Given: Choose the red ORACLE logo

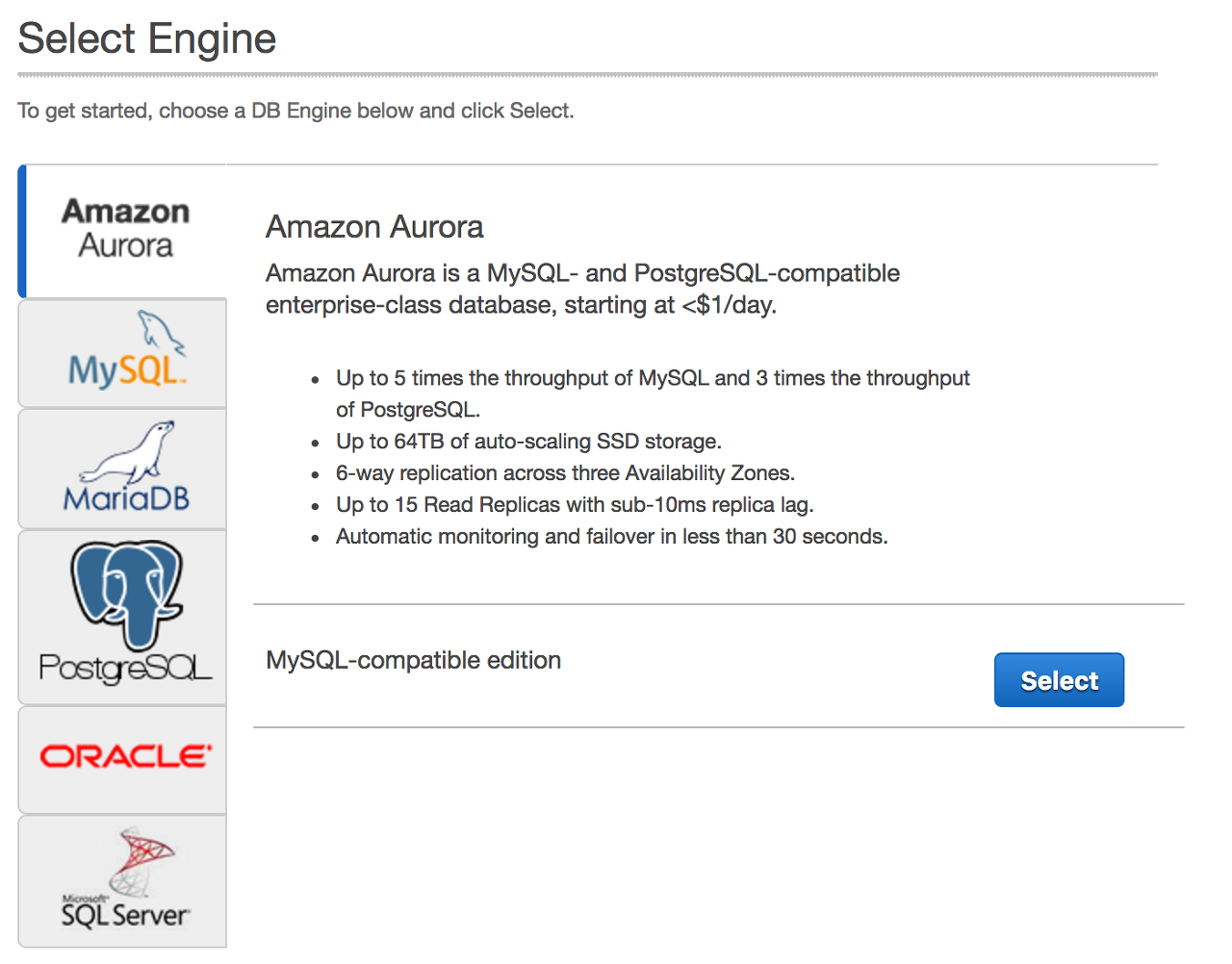Looking at the screenshot, I should 125,756.
